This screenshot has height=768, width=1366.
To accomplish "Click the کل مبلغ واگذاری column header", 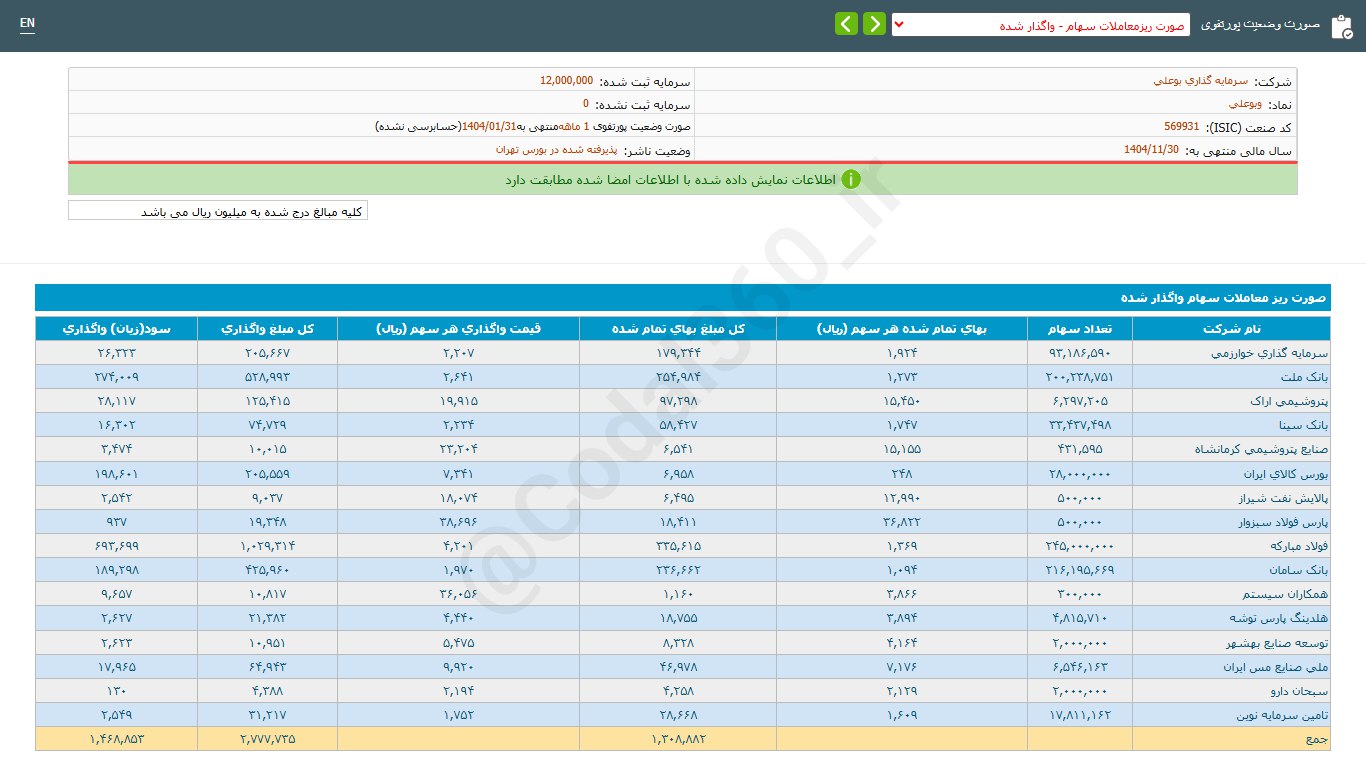I will pos(267,329).
